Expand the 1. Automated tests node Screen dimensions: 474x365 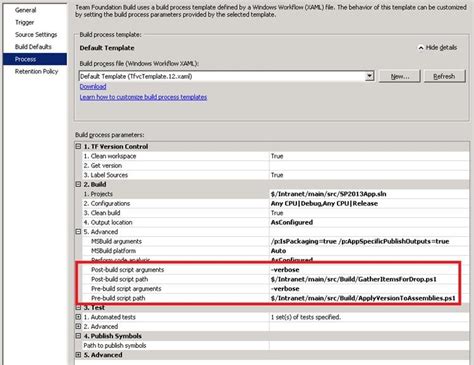[x=78, y=317]
